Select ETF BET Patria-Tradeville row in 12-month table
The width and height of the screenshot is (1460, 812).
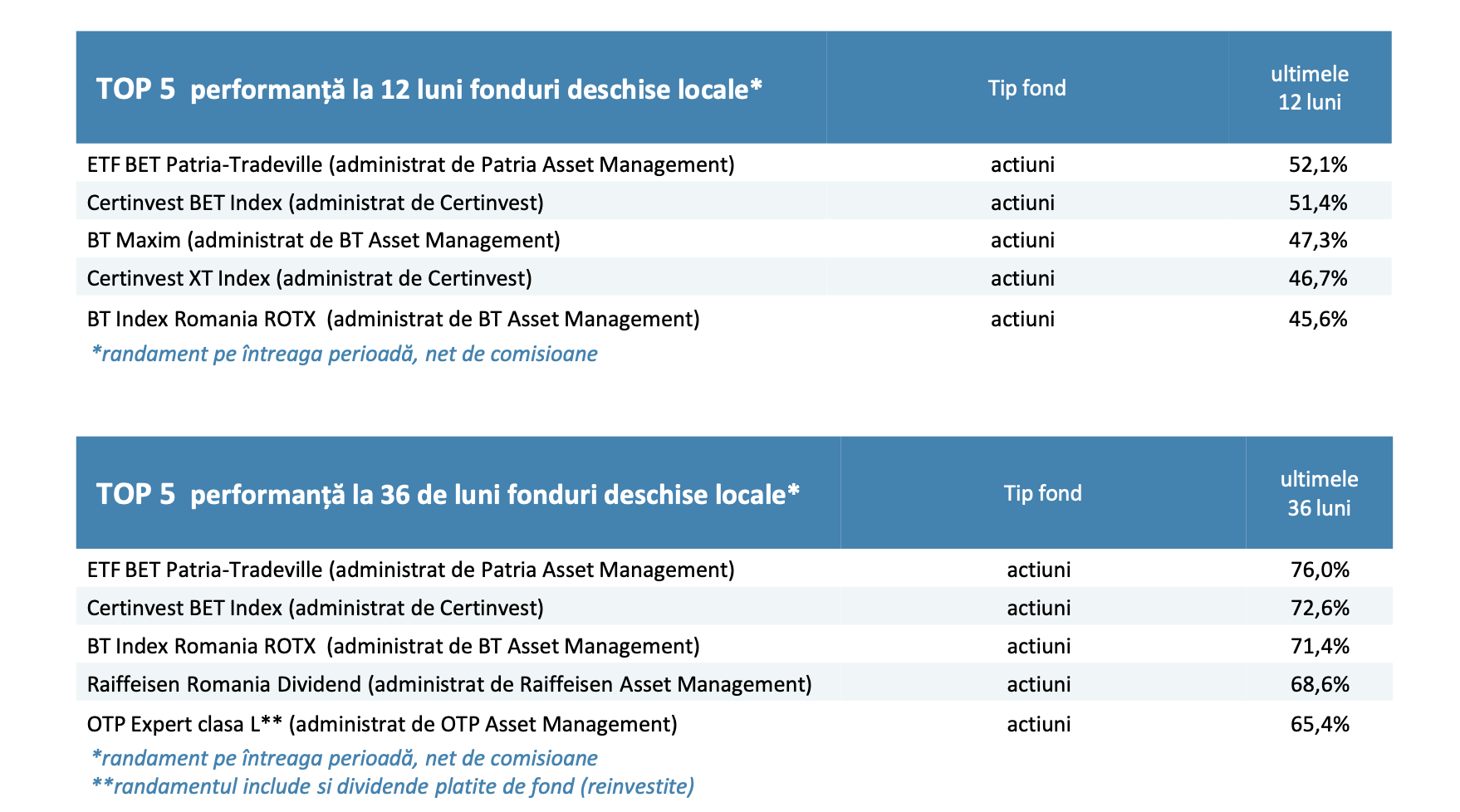click(734, 164)
